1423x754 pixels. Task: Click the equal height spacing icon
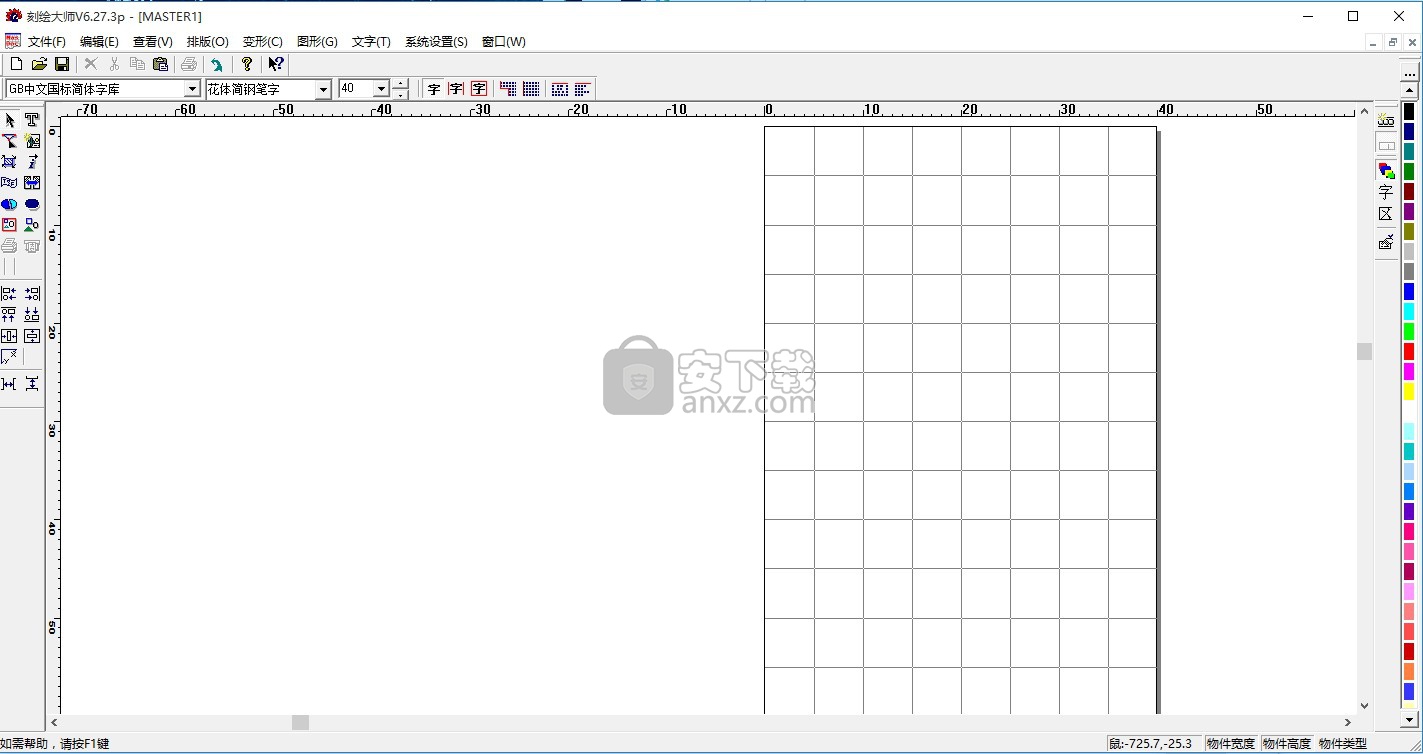point(32,384)
